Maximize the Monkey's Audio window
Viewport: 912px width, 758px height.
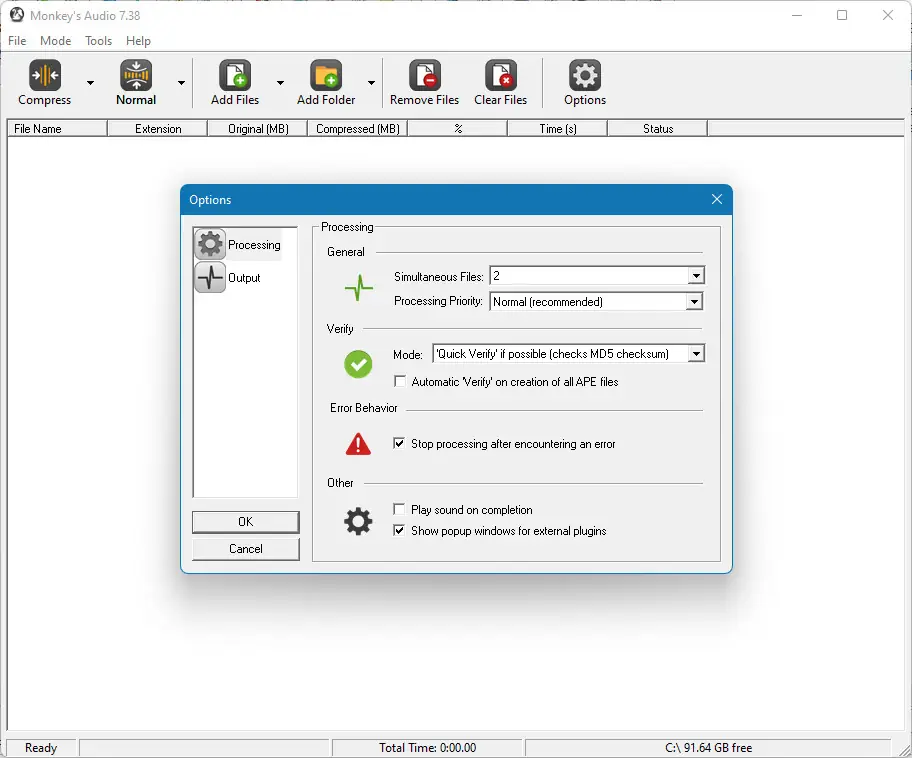pyautogui.click(x=842, y=15)
